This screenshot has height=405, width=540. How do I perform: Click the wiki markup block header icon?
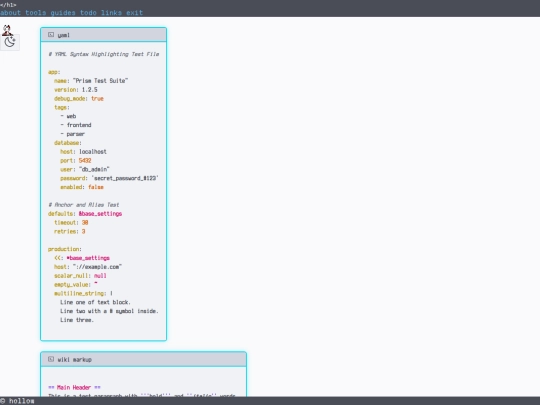coord(51,359)
